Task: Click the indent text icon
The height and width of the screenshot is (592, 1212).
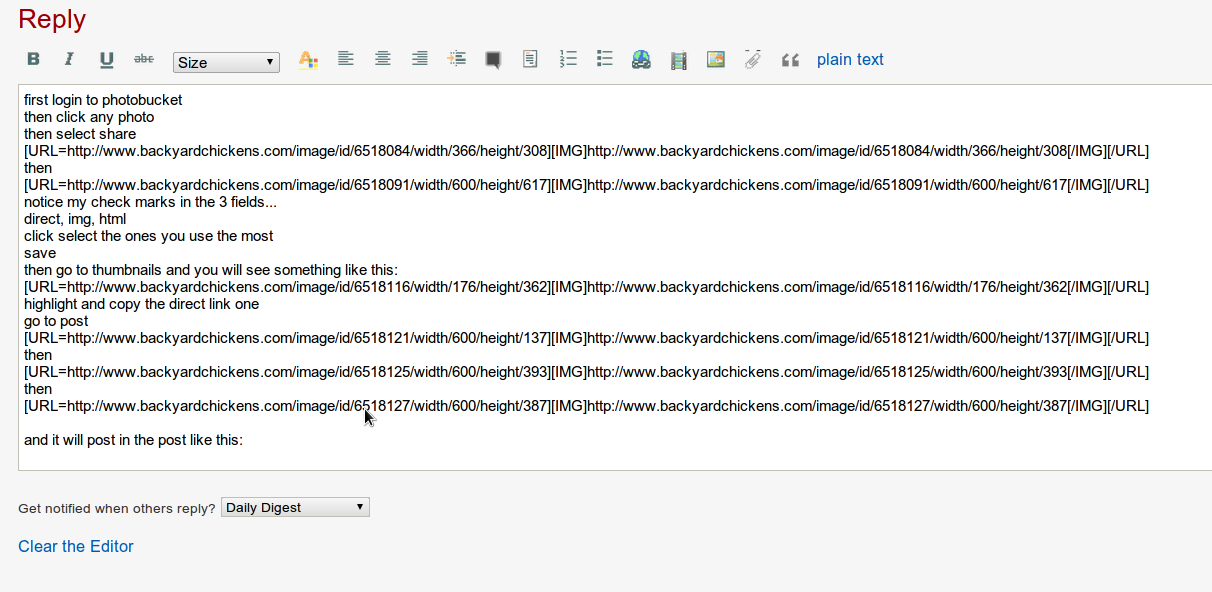Action: (x=456, y=59)
